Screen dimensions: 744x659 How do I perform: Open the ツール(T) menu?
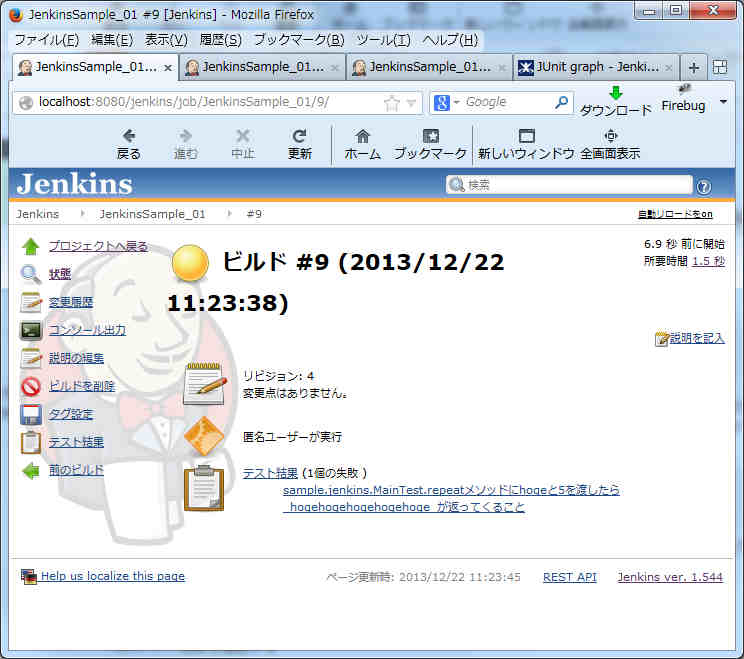383,40
